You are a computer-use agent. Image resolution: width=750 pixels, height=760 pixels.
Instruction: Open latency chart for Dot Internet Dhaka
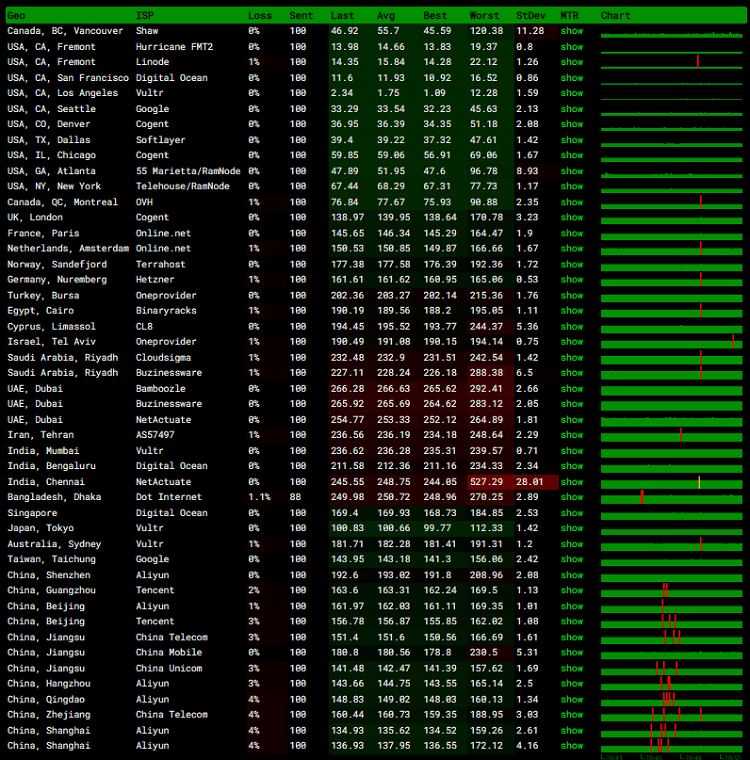pos(671,498)
